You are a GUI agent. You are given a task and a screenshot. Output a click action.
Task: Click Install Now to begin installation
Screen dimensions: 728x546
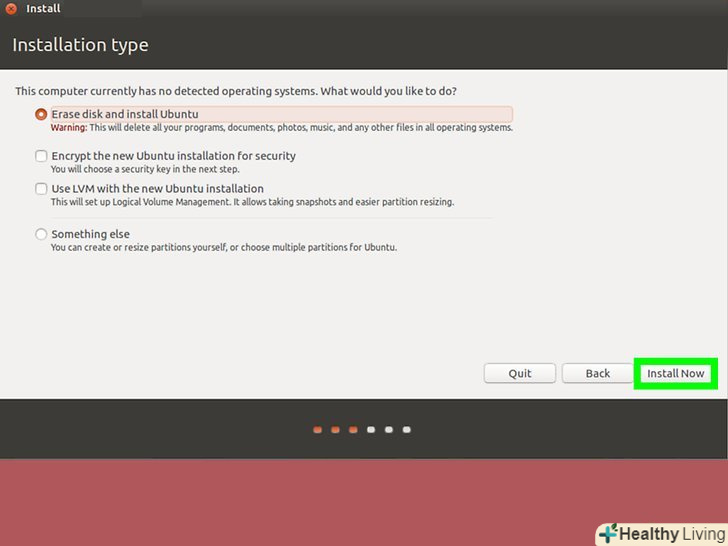pos(676,373)
